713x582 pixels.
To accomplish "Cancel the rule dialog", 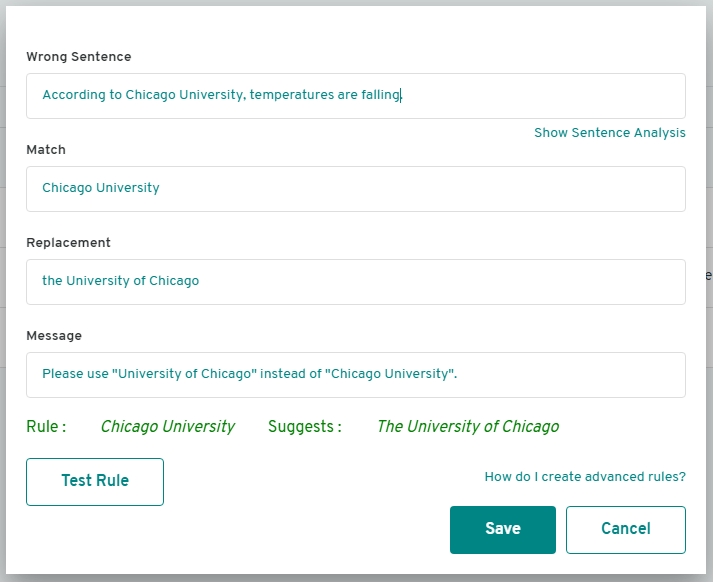I will click(x=626, y=530).
